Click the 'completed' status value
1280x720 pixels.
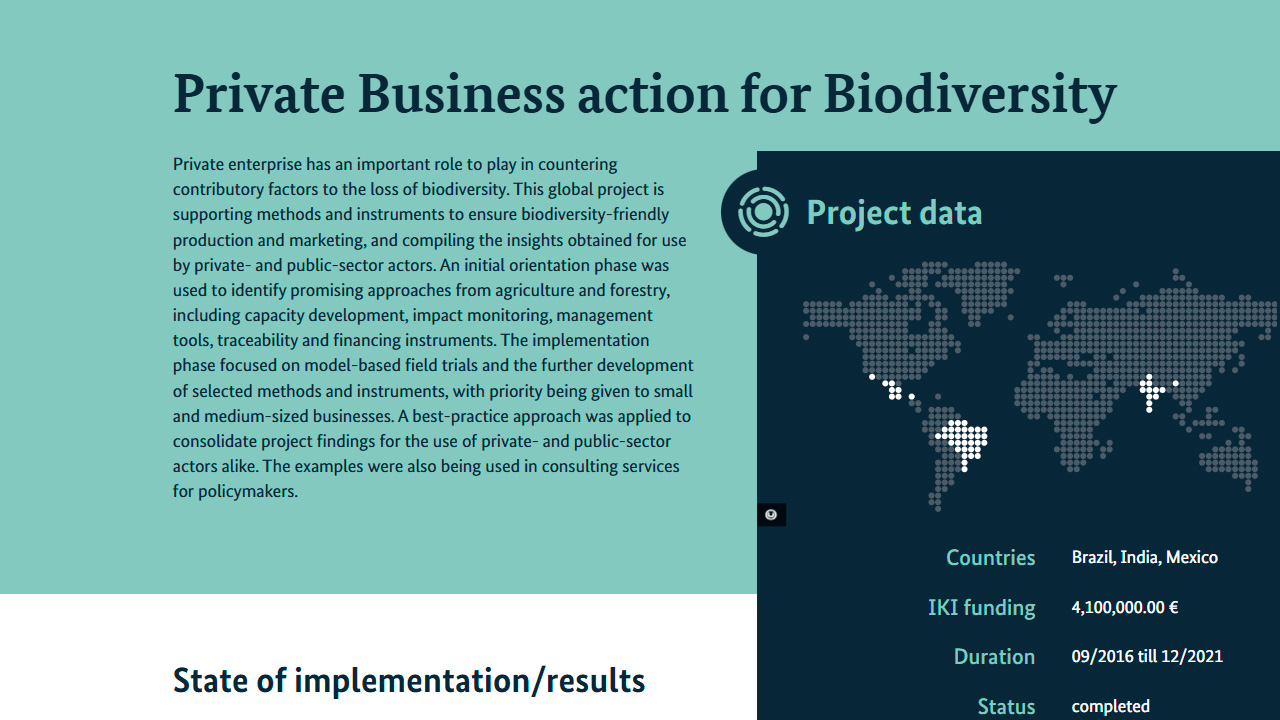pyautogui.click(x=1110, y=706)
